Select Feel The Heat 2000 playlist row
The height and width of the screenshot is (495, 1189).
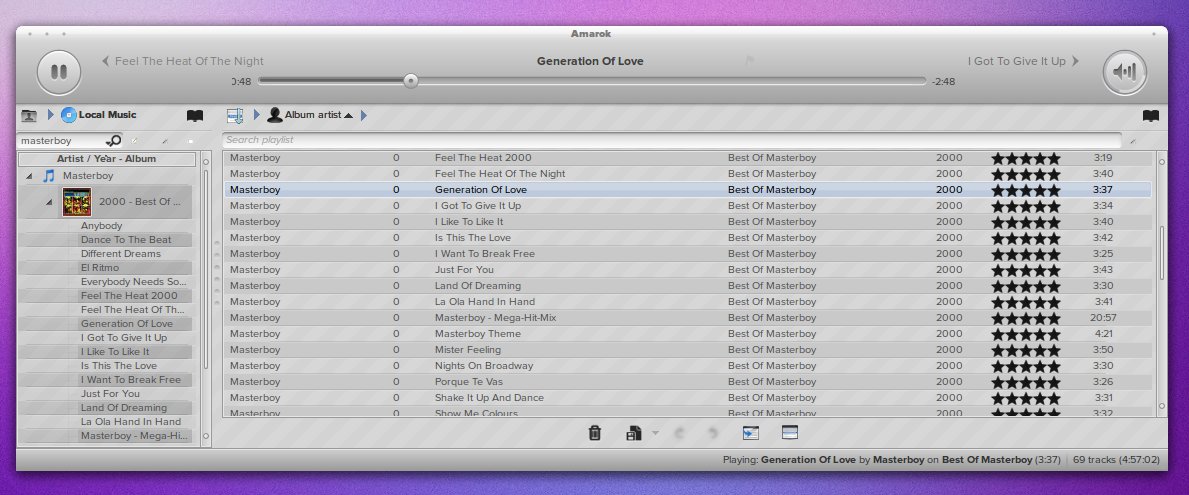(688, 158)
